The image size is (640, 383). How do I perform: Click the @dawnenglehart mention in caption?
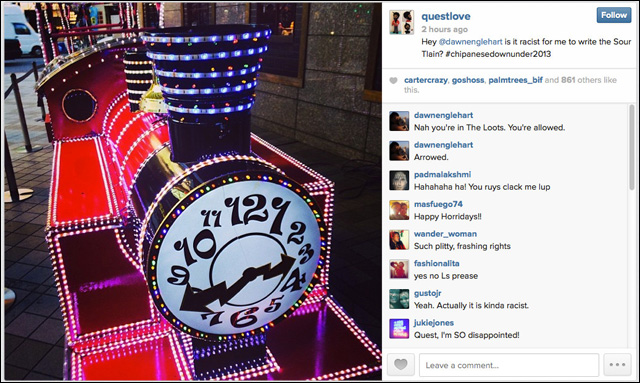pyautogui.click(x=470, y=42)
